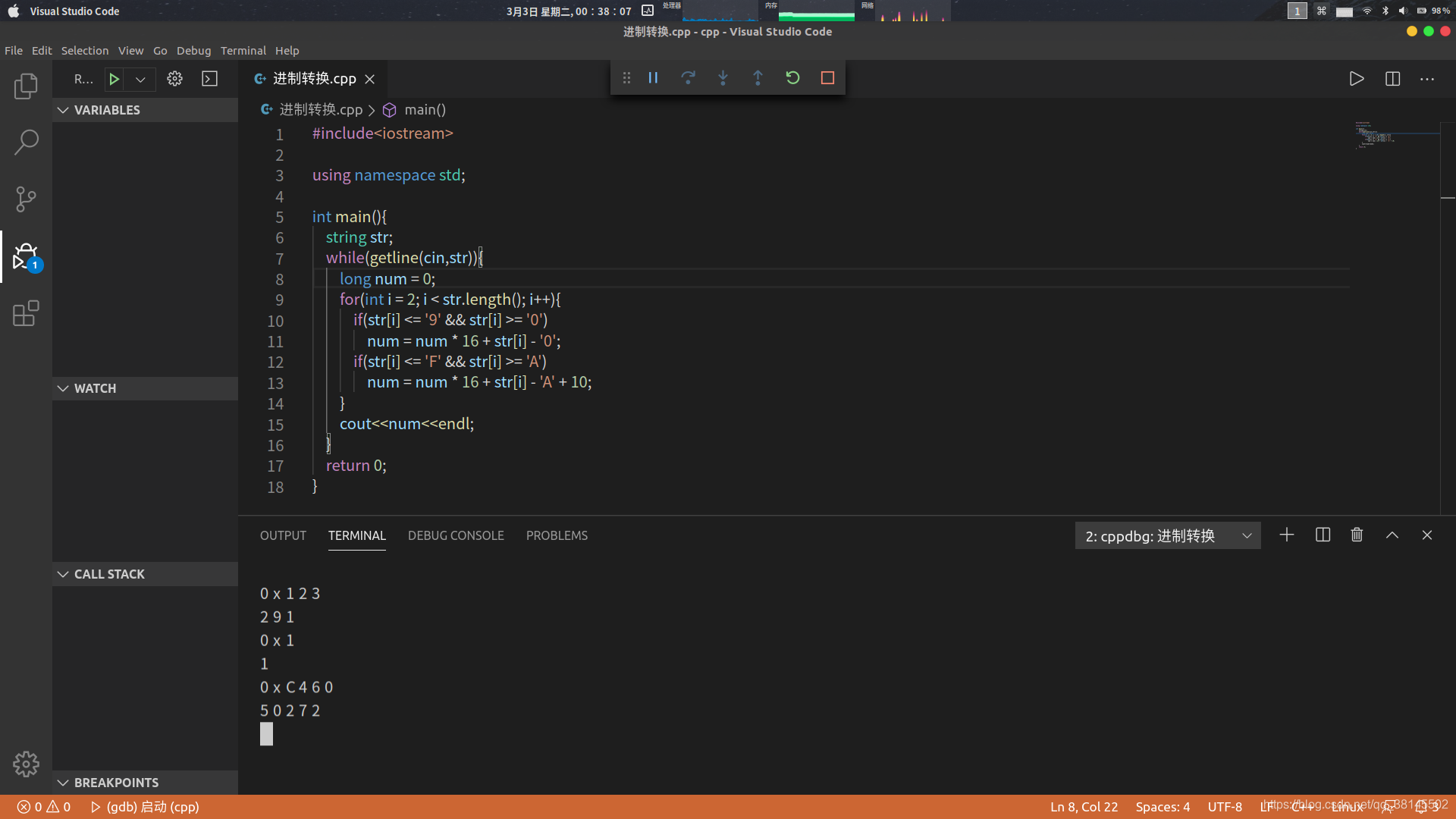The width and height of the screenshot is (1456, 819).
Task: Open the Edit menu
Action: point(42,51)
